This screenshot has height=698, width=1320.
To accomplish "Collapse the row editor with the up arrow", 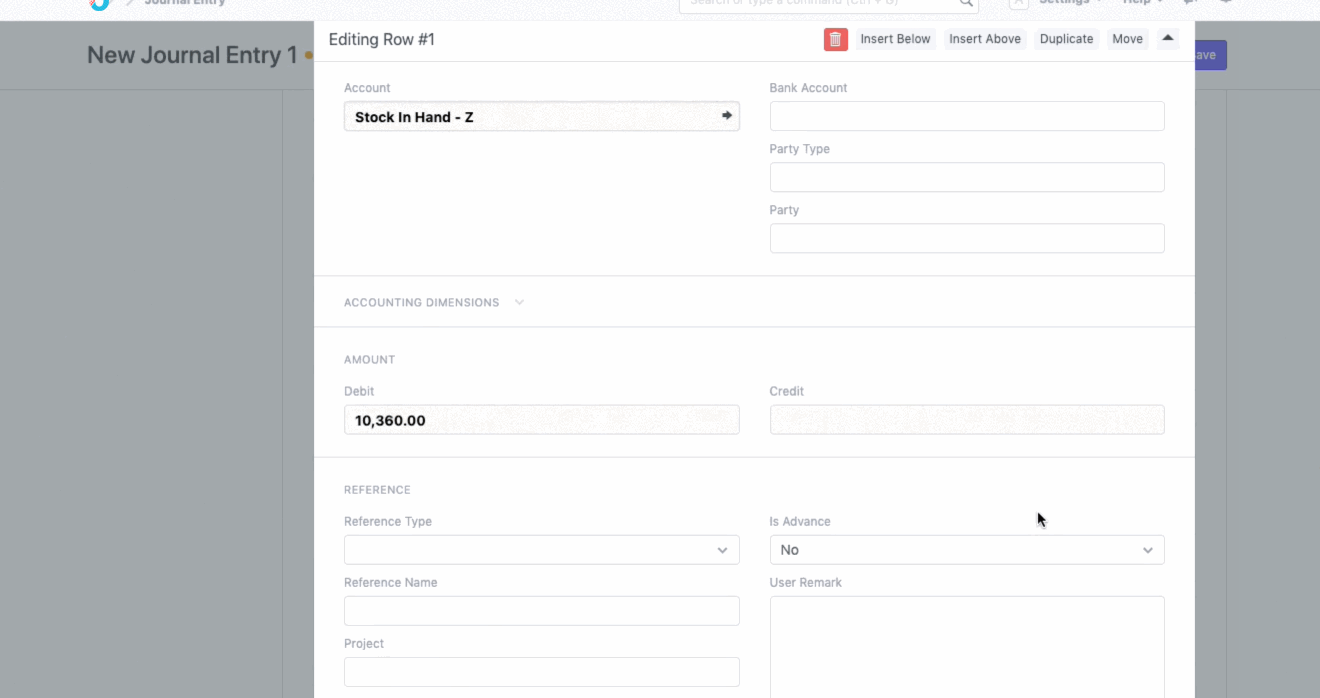I will 1168,39.
